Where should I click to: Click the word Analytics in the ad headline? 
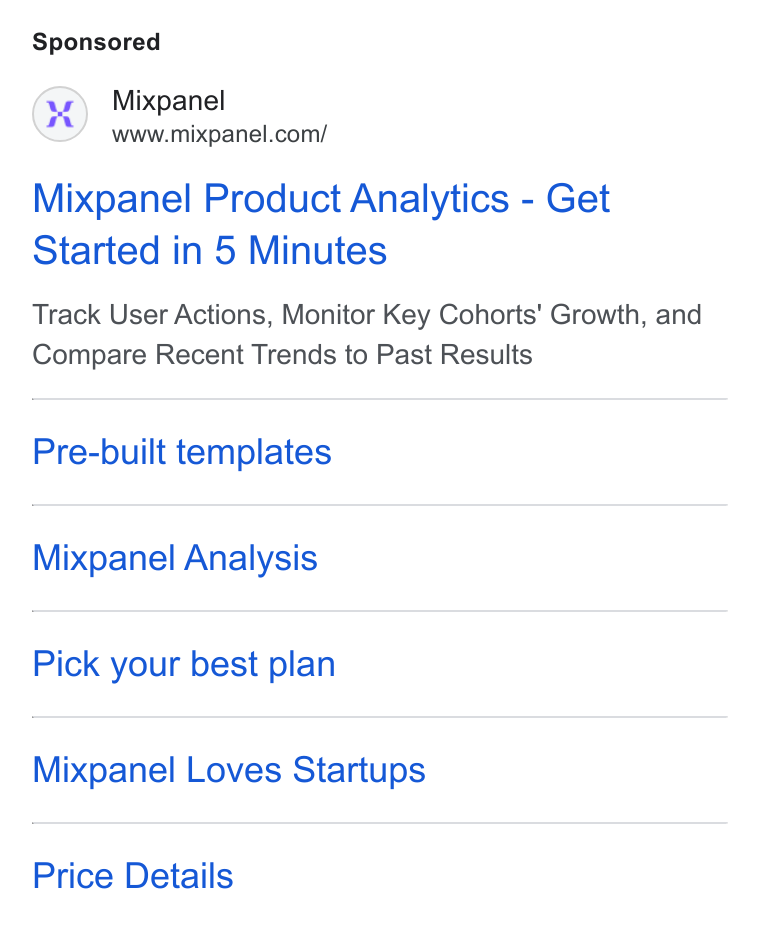(430, 199)
